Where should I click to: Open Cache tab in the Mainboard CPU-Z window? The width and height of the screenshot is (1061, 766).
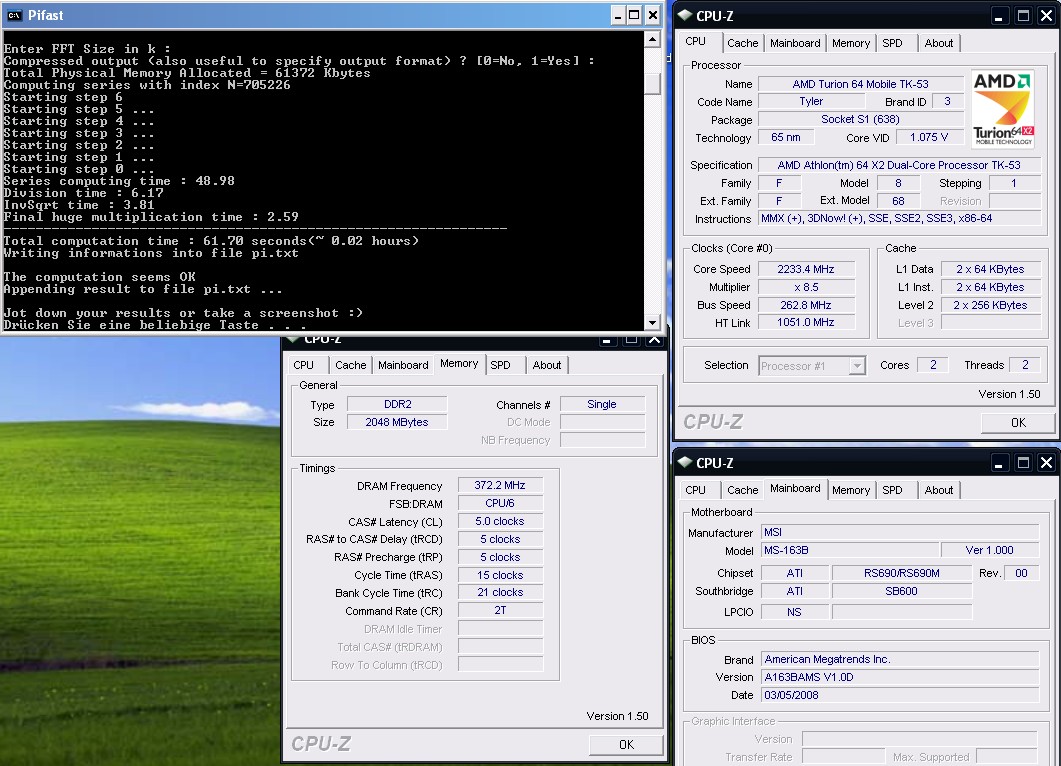point(742,490)
